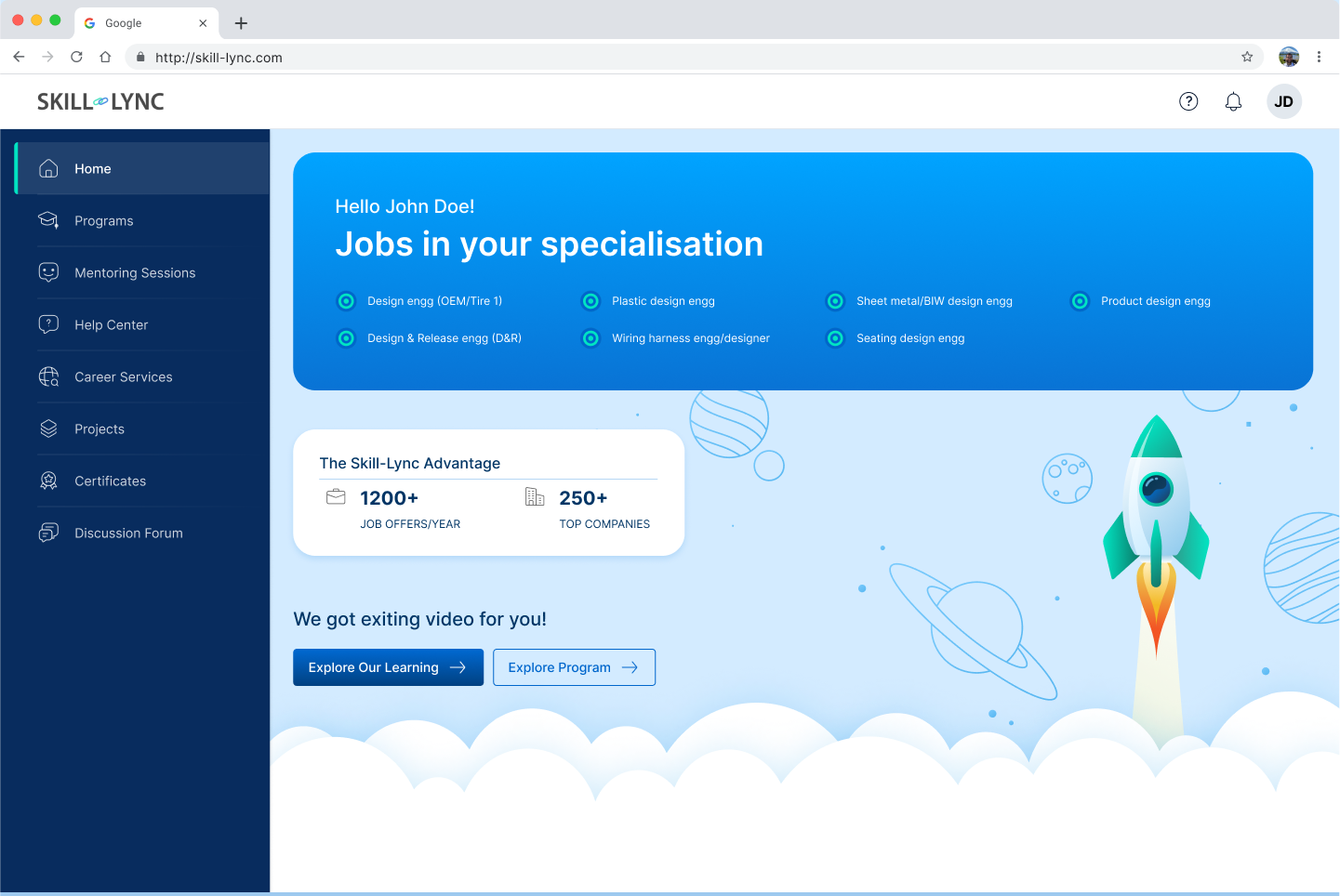Open Mentoring Sessions in sidebar
Viewport: 1340px width, 896px height.
click(142, 272)
